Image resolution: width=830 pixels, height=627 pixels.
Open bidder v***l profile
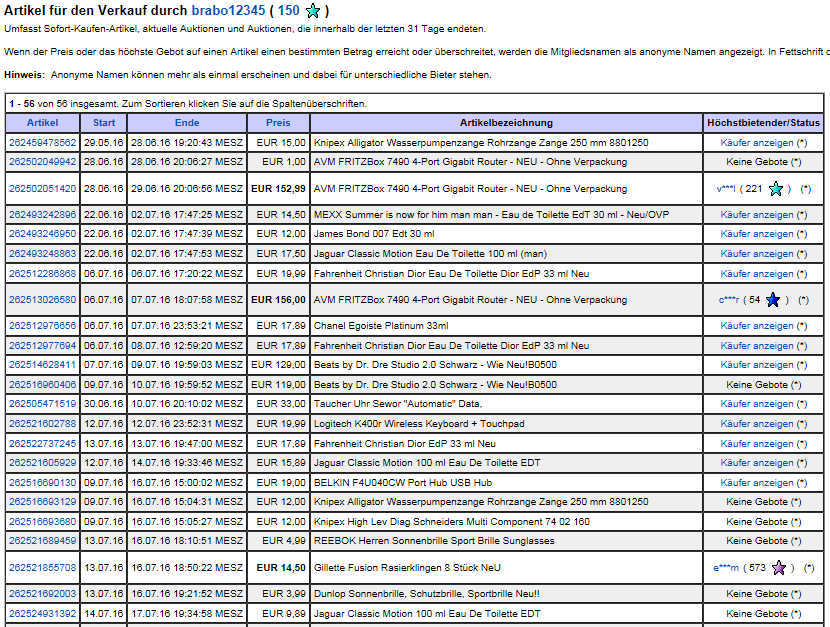pyautogui.click(x=726, y=189)
